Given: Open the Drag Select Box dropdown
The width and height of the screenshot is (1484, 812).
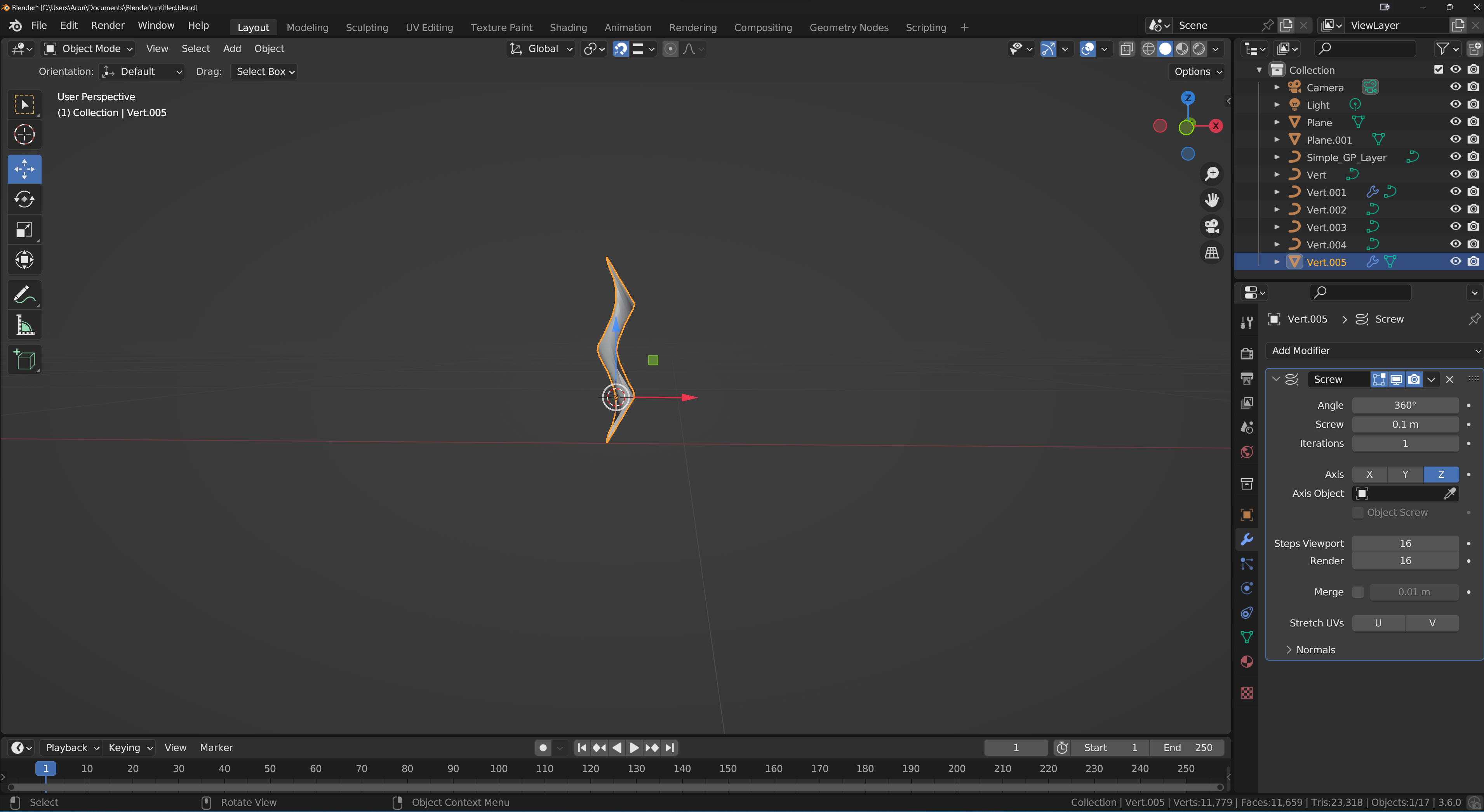Looking at the screenshot, I should (264, 71).
